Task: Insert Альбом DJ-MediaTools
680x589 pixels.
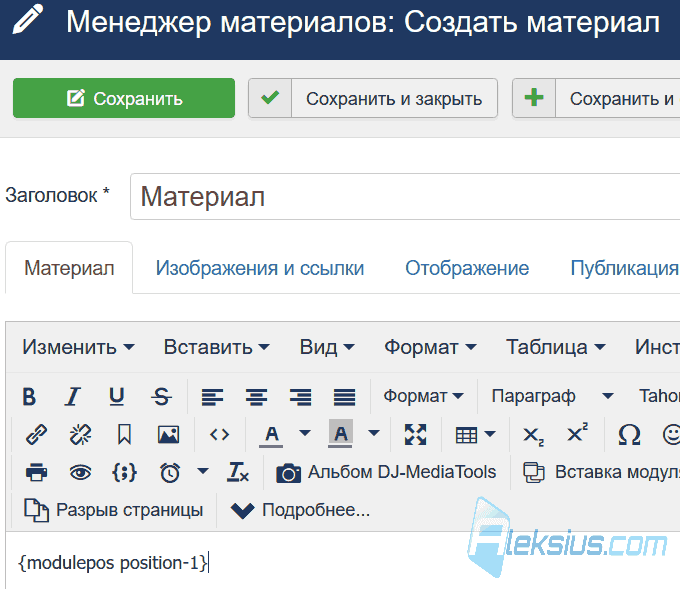Action: point(386,472)
